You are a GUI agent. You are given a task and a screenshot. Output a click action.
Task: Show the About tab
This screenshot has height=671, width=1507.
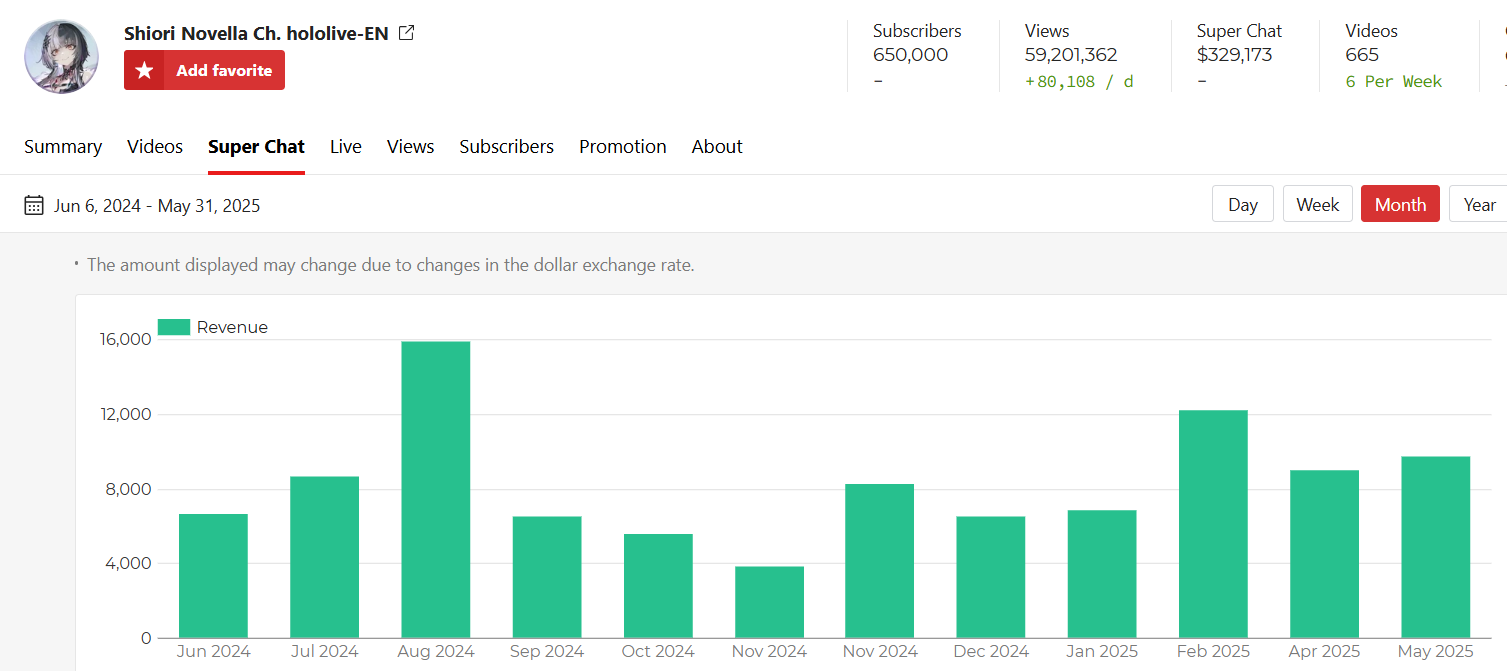717,147
